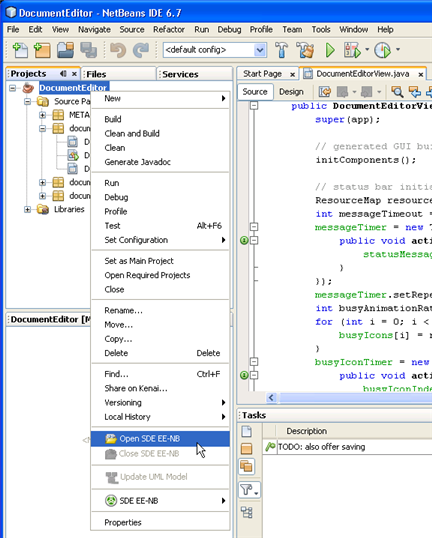
Task: Open the Set Configuration submenu
Action: pos(160,240)
